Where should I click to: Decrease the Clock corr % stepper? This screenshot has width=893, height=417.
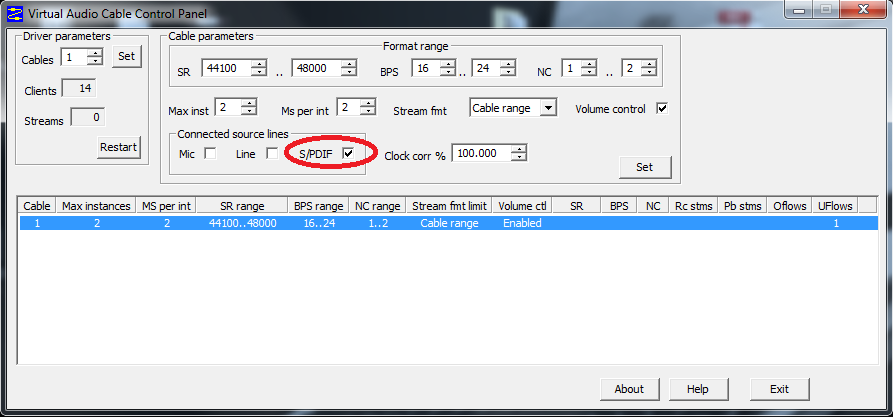[519, 157]
